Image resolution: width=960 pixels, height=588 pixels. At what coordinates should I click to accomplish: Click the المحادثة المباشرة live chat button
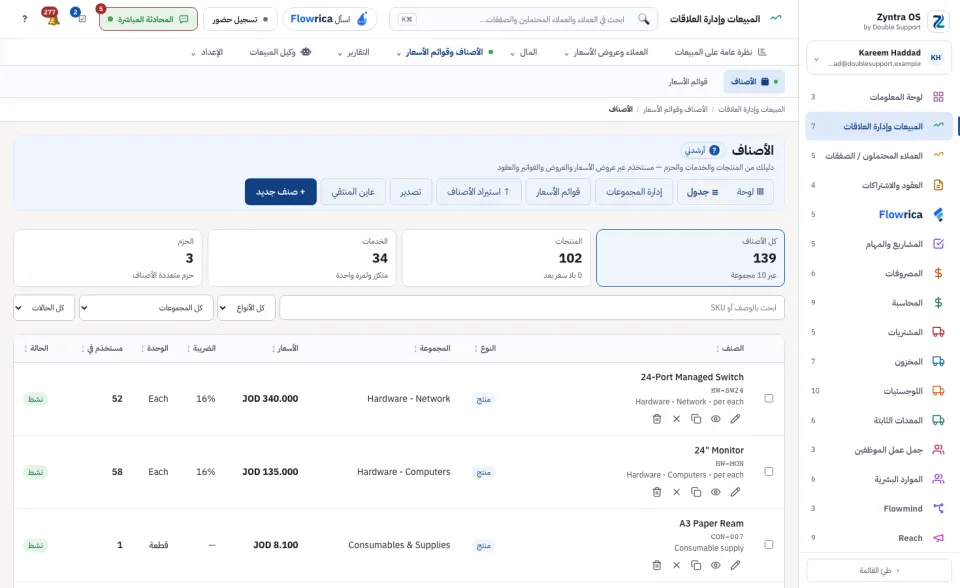click(x=148, y=19)
